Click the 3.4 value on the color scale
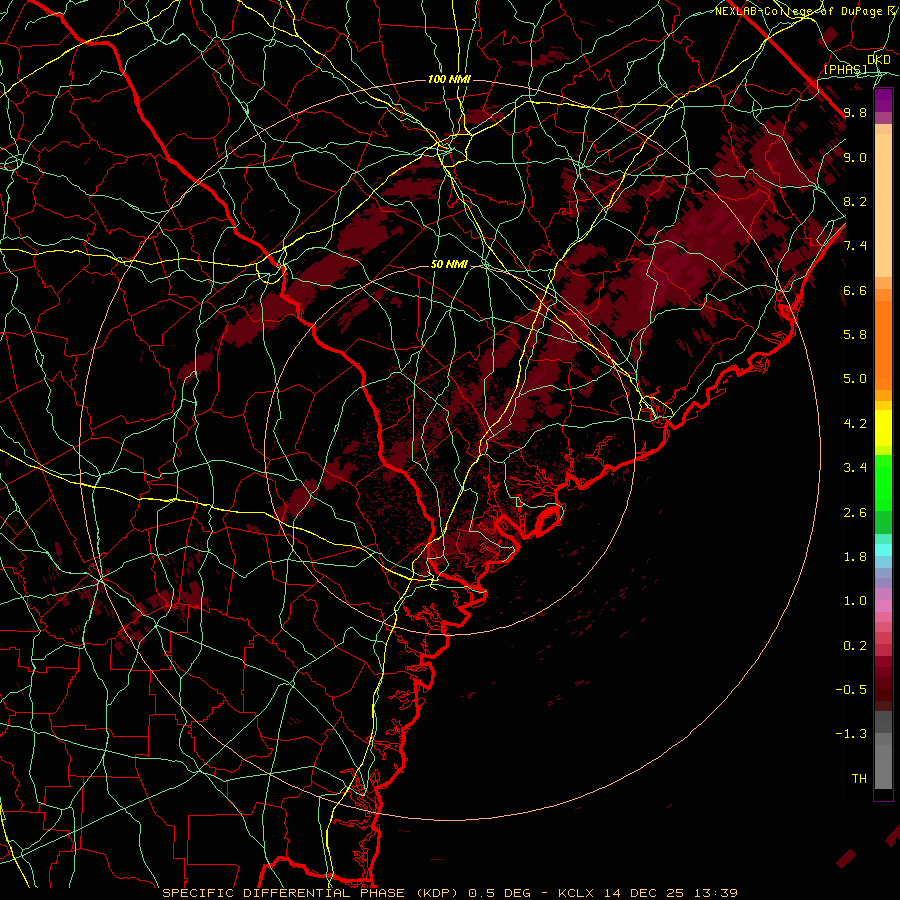This screenshot has width=900, height=900. click(x=855, y=468)
